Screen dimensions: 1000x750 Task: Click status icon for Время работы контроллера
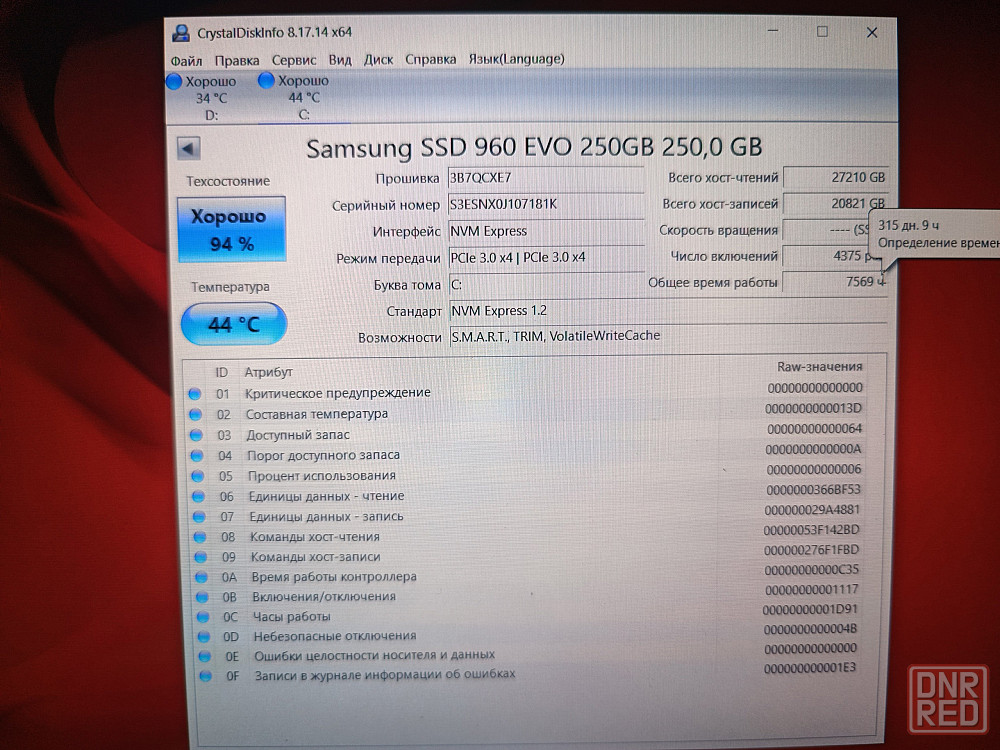[x=202, y=577]
